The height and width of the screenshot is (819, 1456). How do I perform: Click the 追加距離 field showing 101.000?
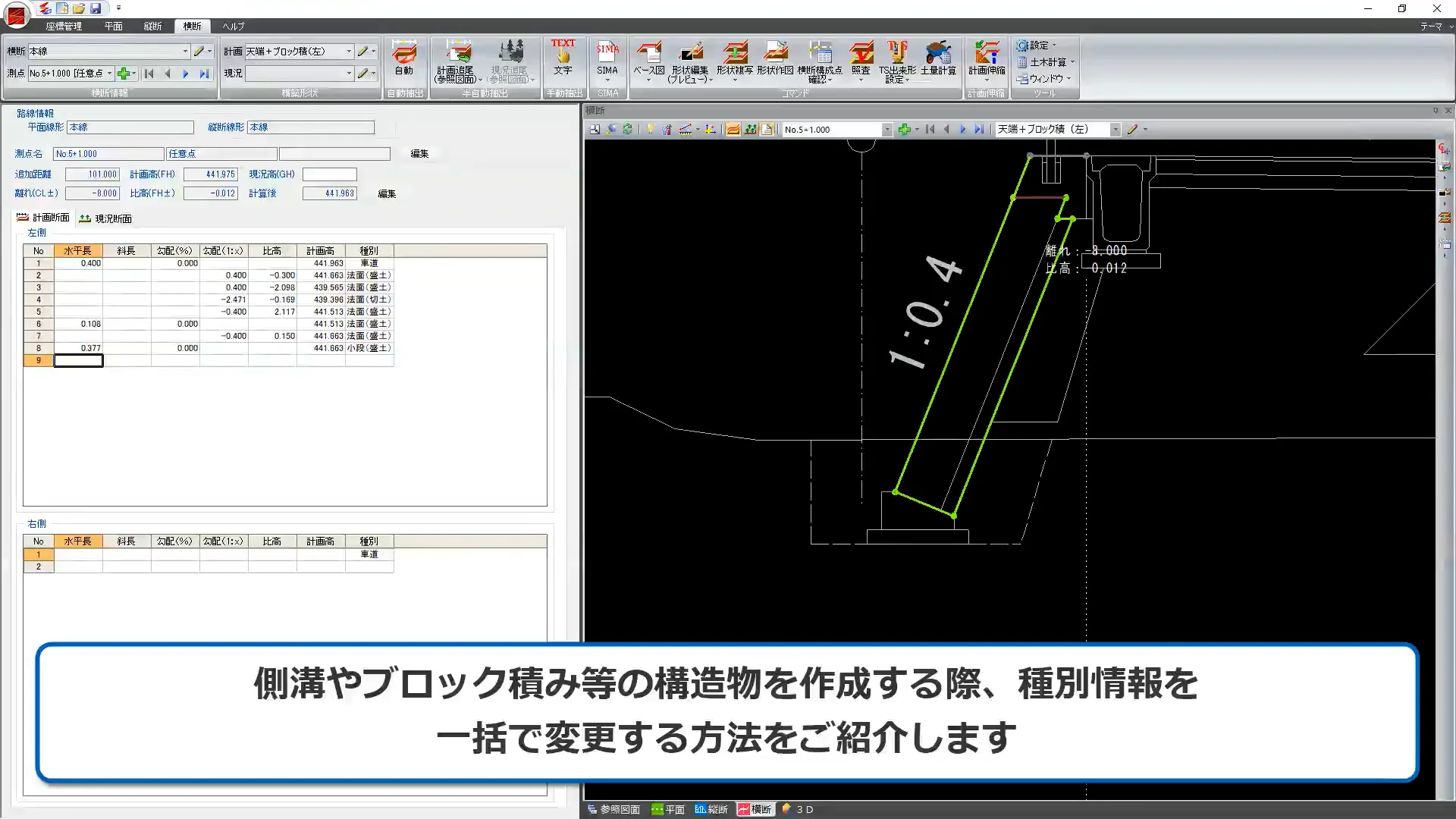coord(93,174)
